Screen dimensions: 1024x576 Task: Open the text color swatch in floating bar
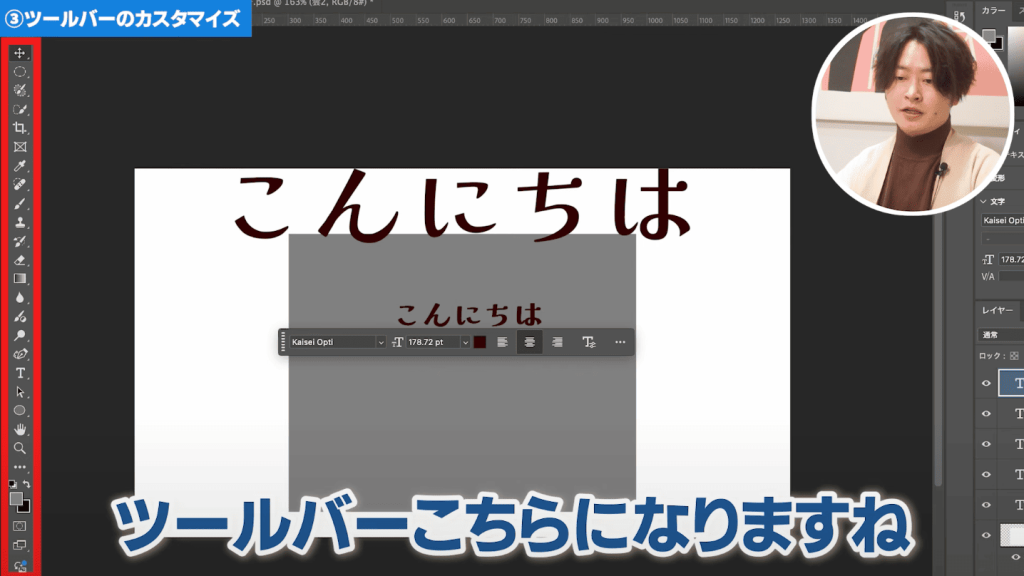point(480,342)
